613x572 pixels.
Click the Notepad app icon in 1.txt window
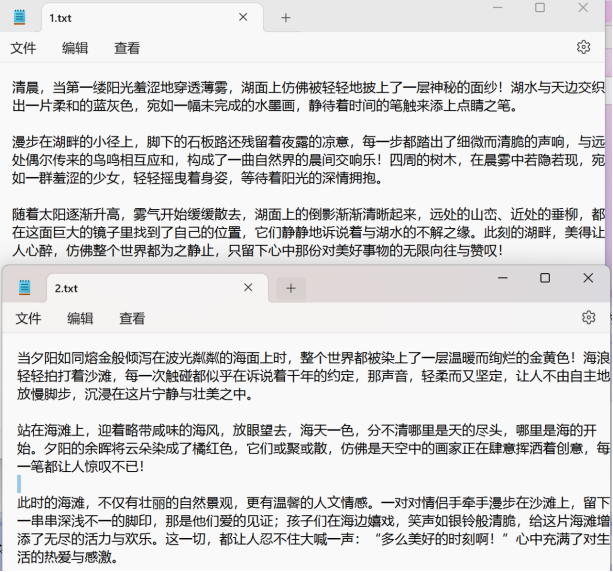(19, 18)
